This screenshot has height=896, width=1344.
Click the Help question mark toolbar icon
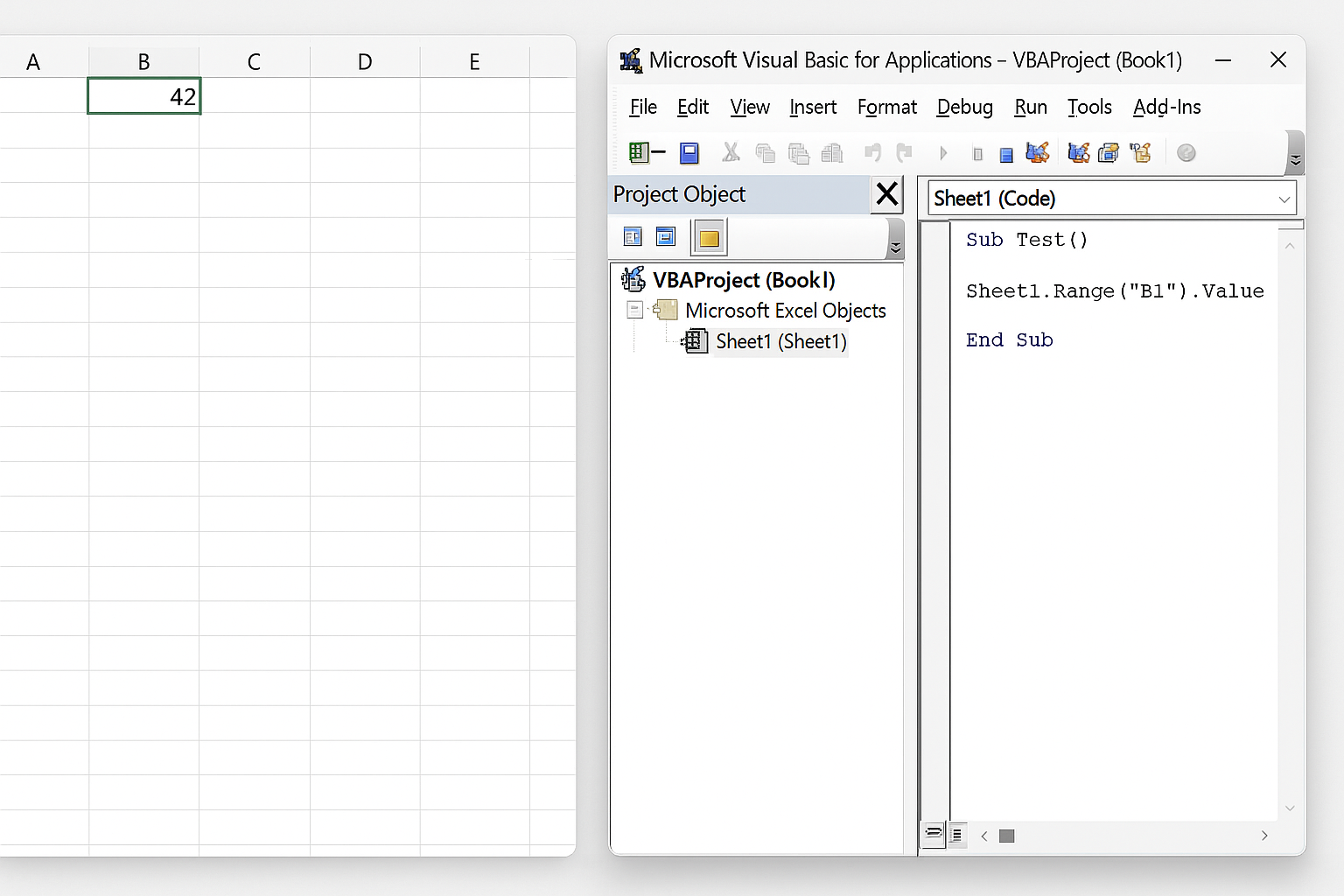pos(1186,153)
